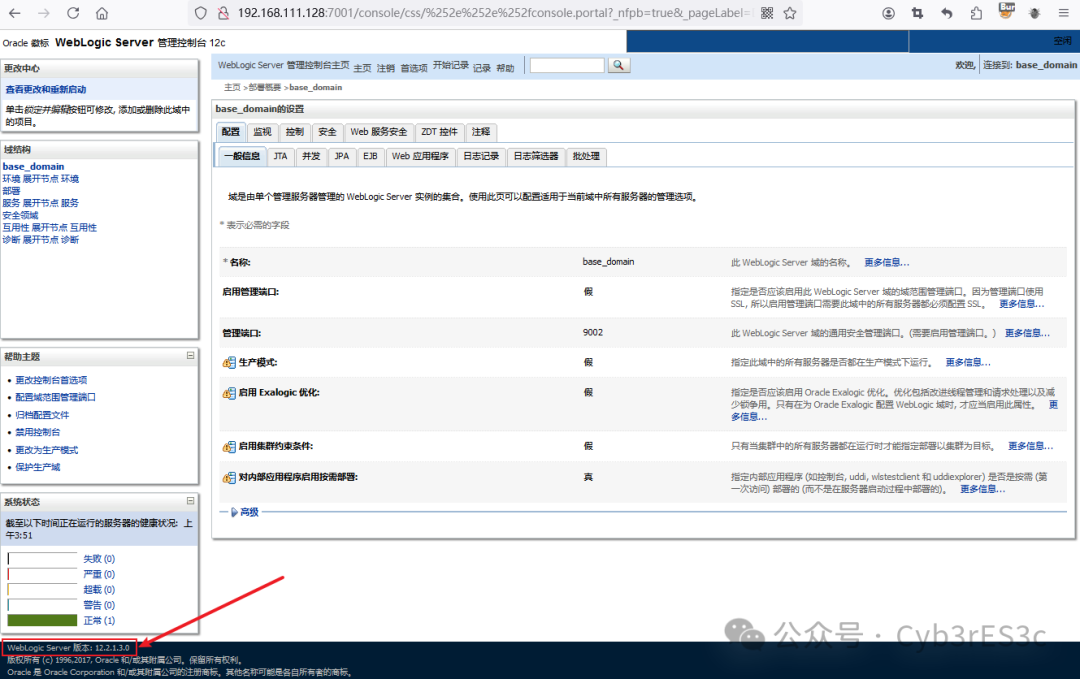
Task: Click 注销 to log out
Action: 386,68
